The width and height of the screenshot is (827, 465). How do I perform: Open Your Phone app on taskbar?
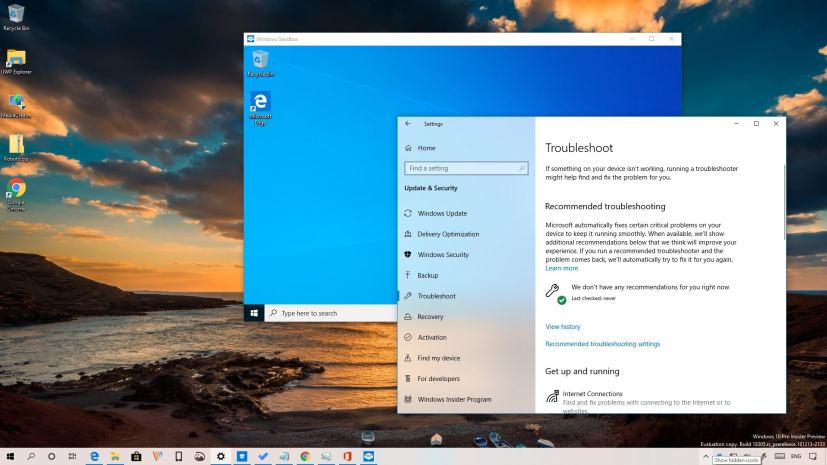tap(178, 456)
